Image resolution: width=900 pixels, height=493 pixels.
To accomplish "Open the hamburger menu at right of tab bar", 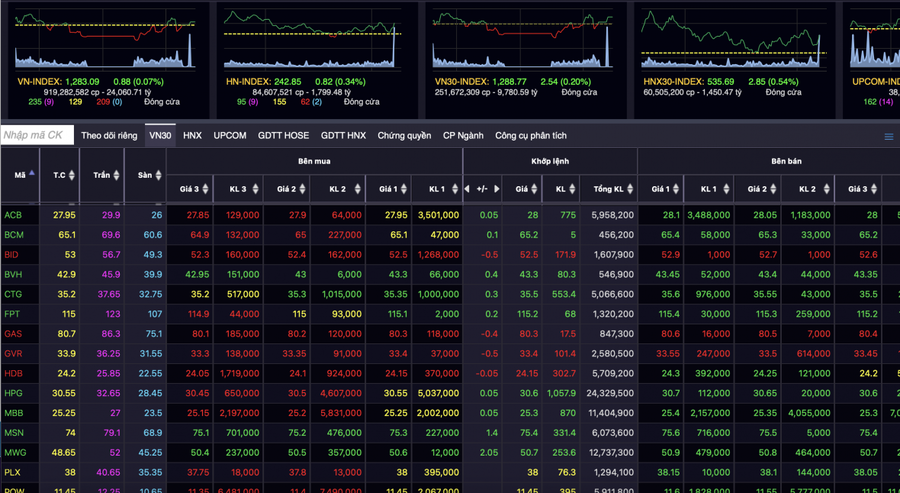I will click(888, 136).
